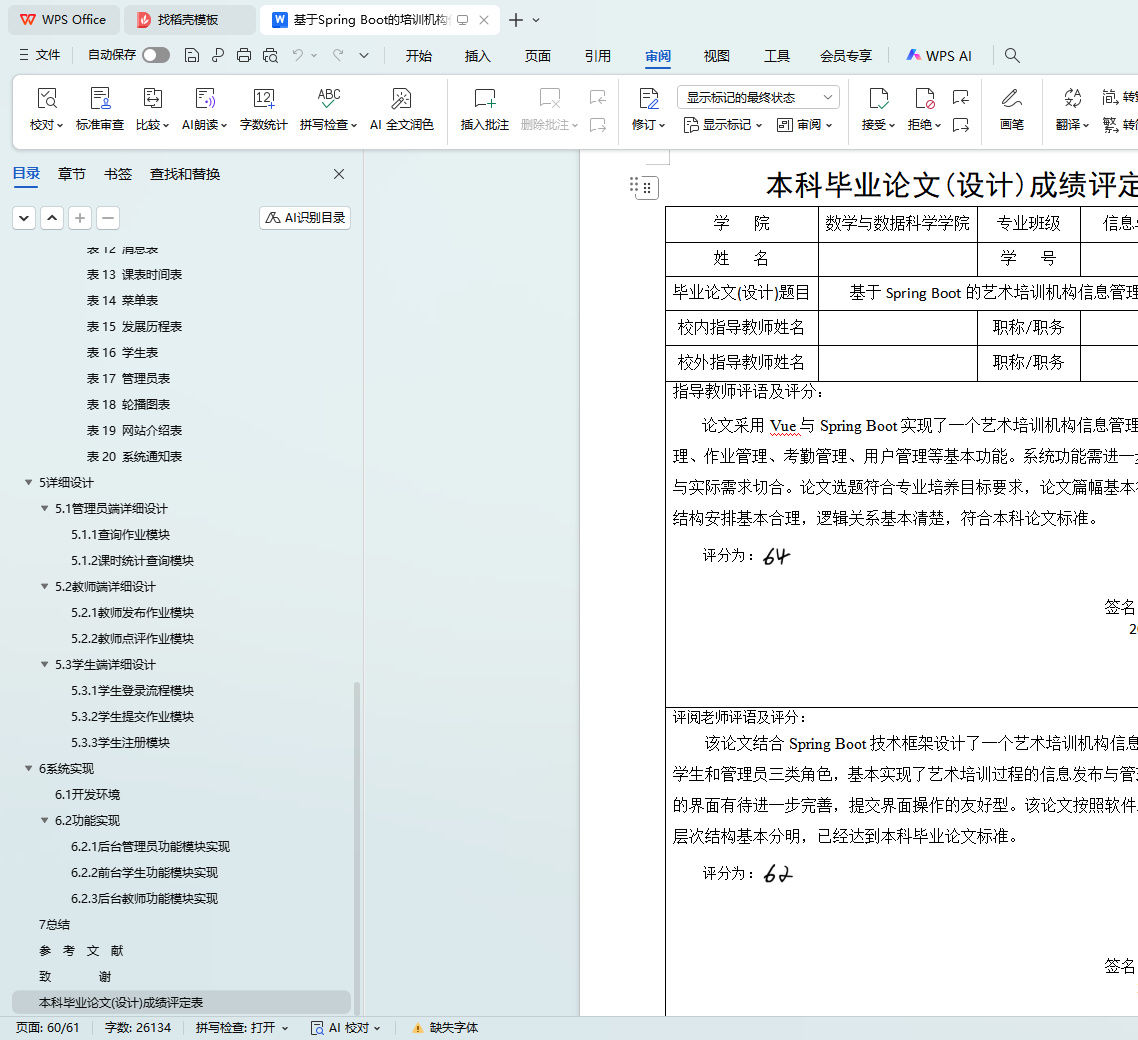Click the 校对 proofreading icon
1138x1040 pixels.
(46, 99)
